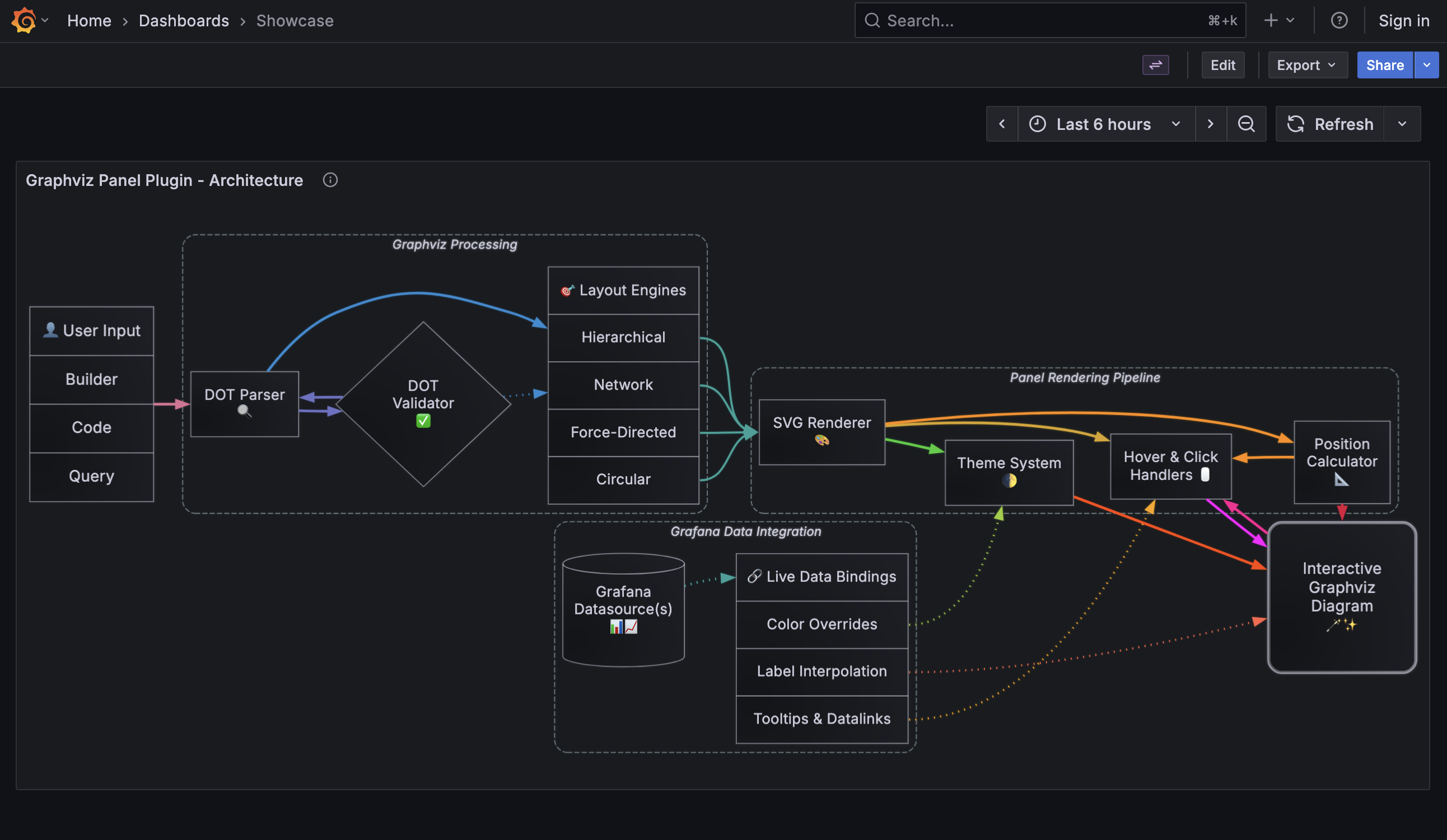Expand the Share button dropdown arrow
The height and width of the screenshot is (840, 1447).
[x=1427, y=65]
